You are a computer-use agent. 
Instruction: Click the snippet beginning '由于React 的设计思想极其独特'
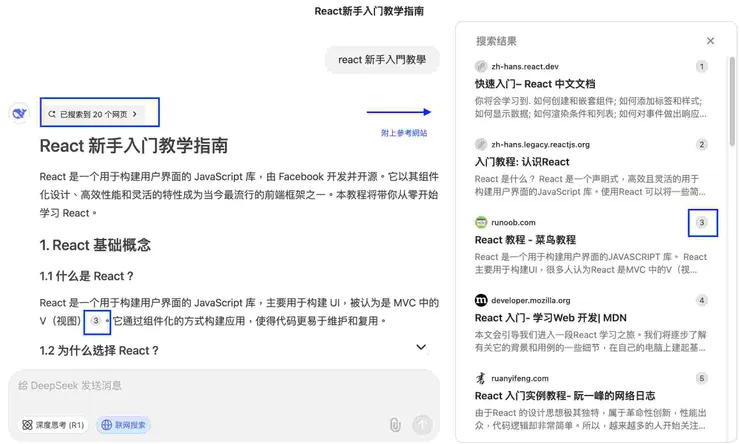pyautogui.click(x=590, y=419)
